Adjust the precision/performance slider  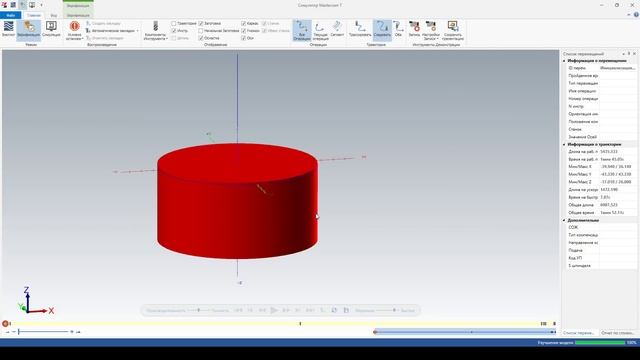click(x=199, y=311)
